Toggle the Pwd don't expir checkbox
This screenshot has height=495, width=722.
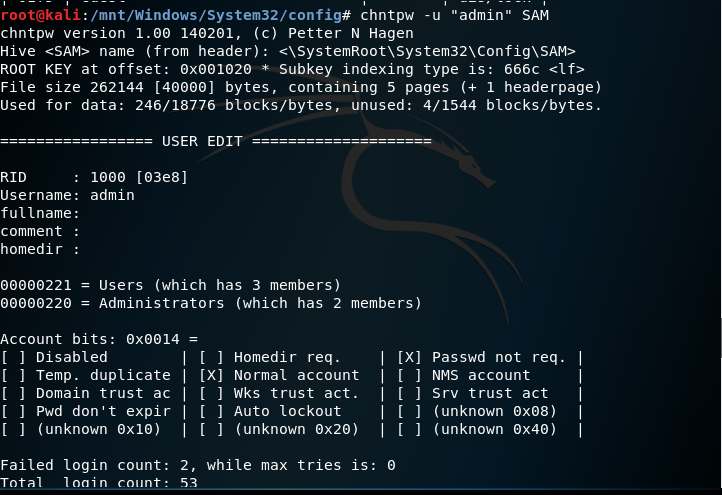[13, 411]
